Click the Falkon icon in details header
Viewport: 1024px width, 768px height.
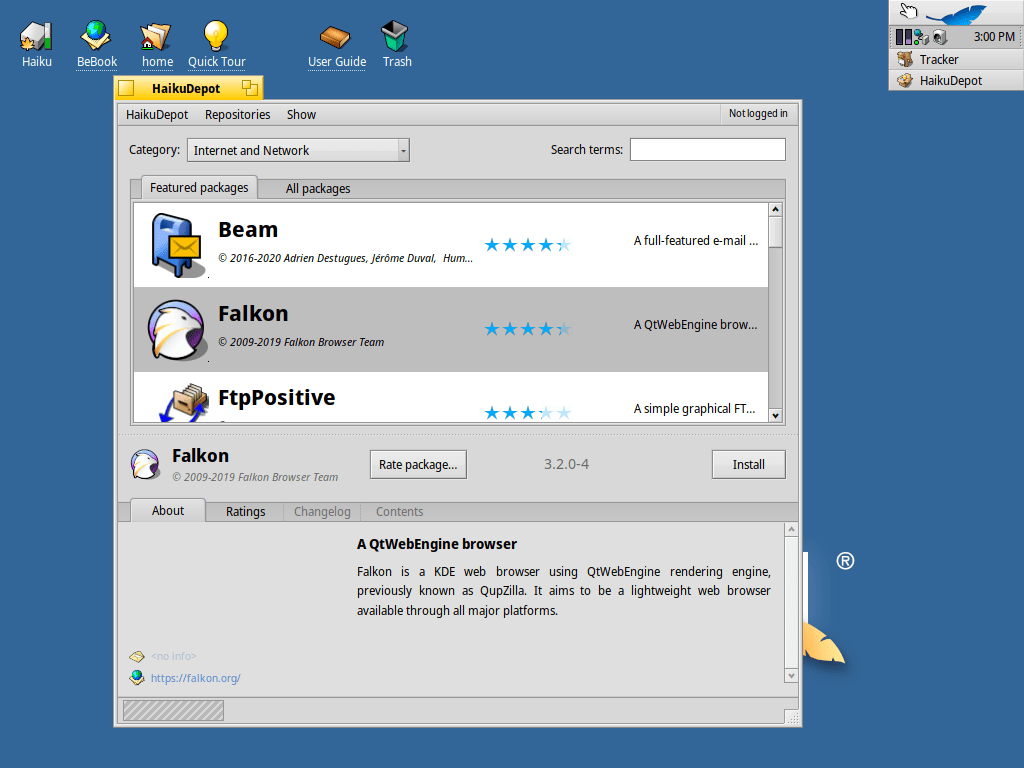[x=145, y=464]
